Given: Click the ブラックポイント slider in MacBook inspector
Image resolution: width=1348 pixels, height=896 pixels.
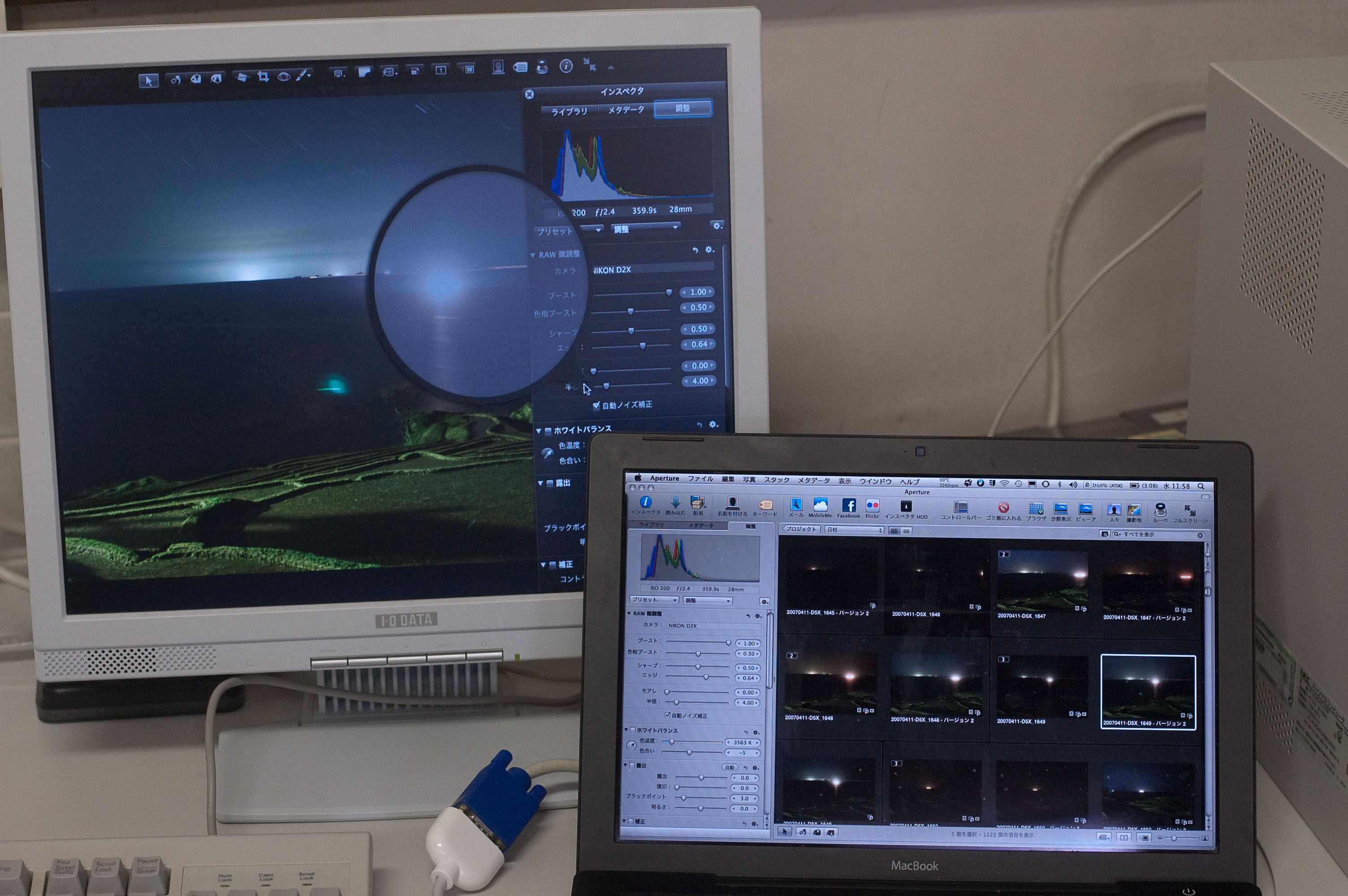Looking at the screenshot, I should tap(701, 798).
